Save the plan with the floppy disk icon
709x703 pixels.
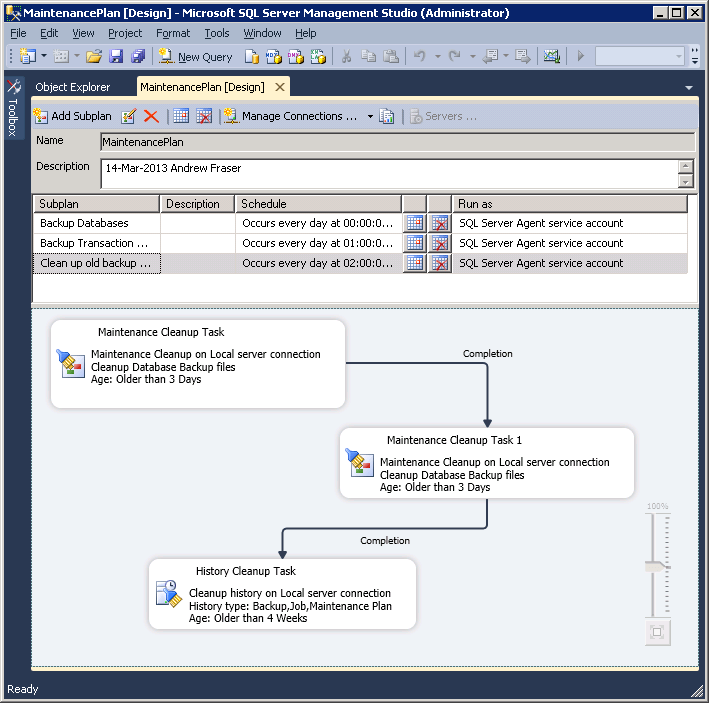(x=116, y=57)
